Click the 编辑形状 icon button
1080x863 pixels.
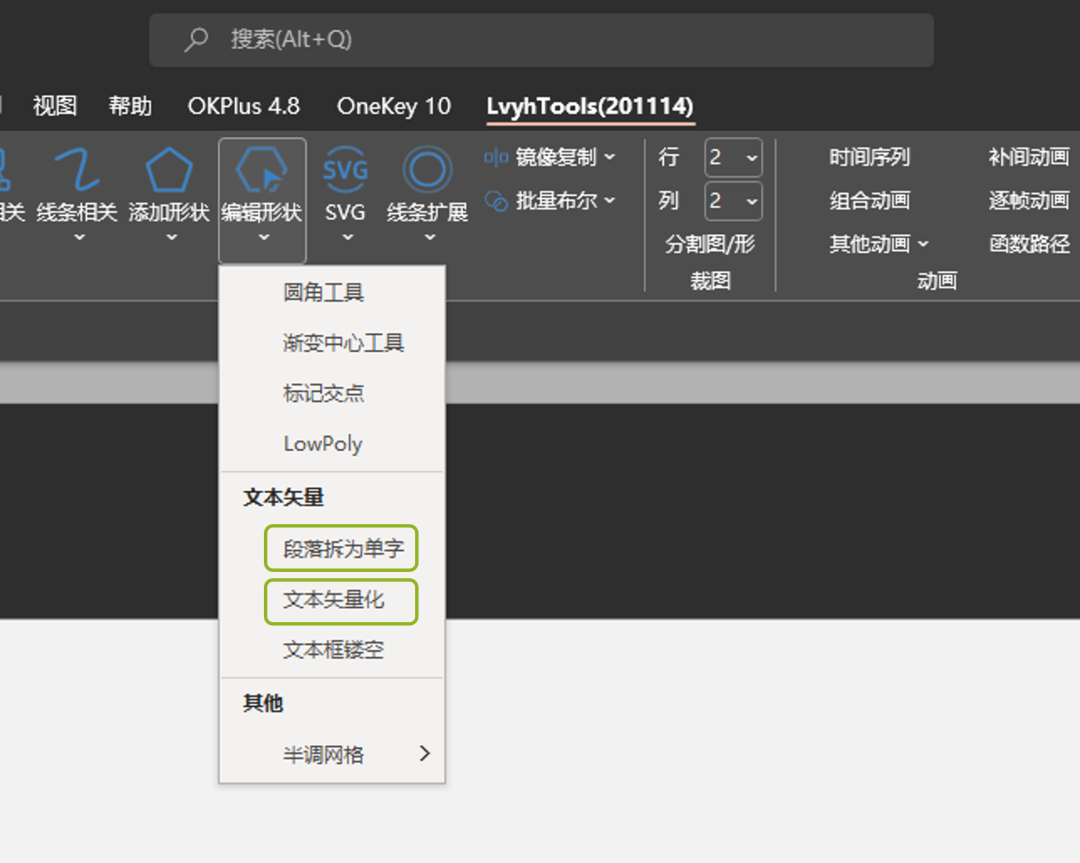click(262, 169)
